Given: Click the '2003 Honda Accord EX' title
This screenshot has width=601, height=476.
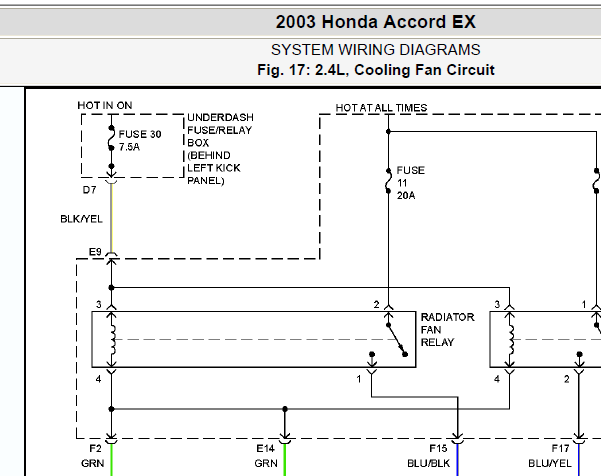Looking at the screenshot, I should pyautogui.click(x=375, y=22).
